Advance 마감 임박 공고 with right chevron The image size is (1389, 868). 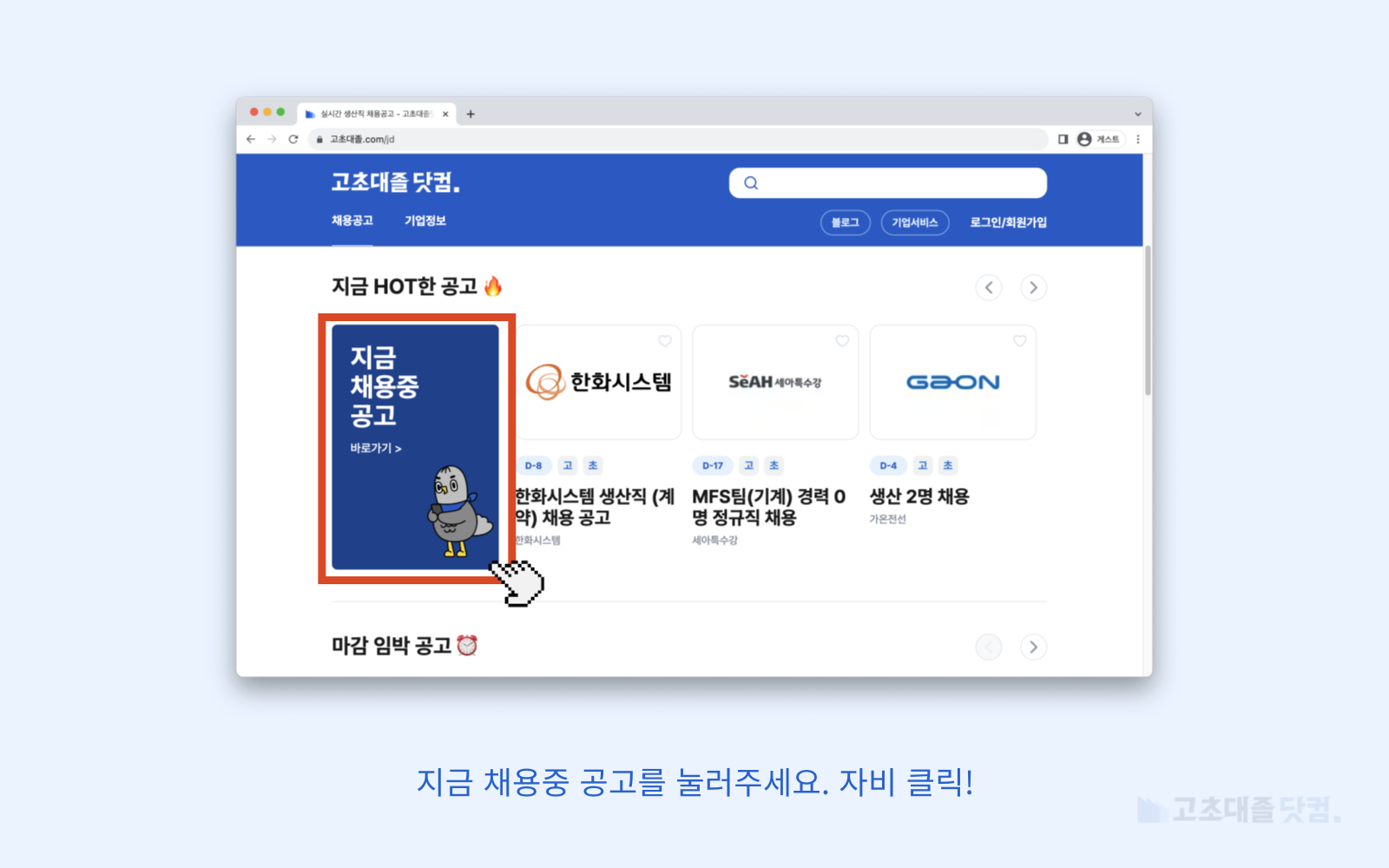click(x=1033, y=647)
